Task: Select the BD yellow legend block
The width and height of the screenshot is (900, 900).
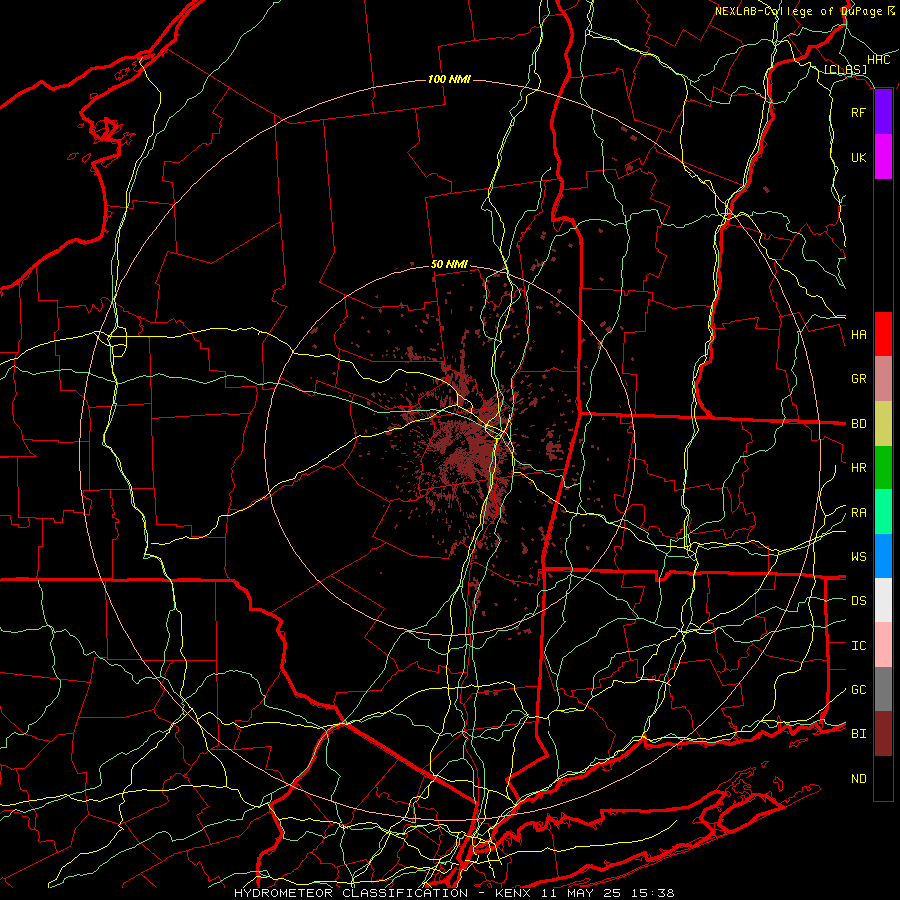Action: coord(883,424)
